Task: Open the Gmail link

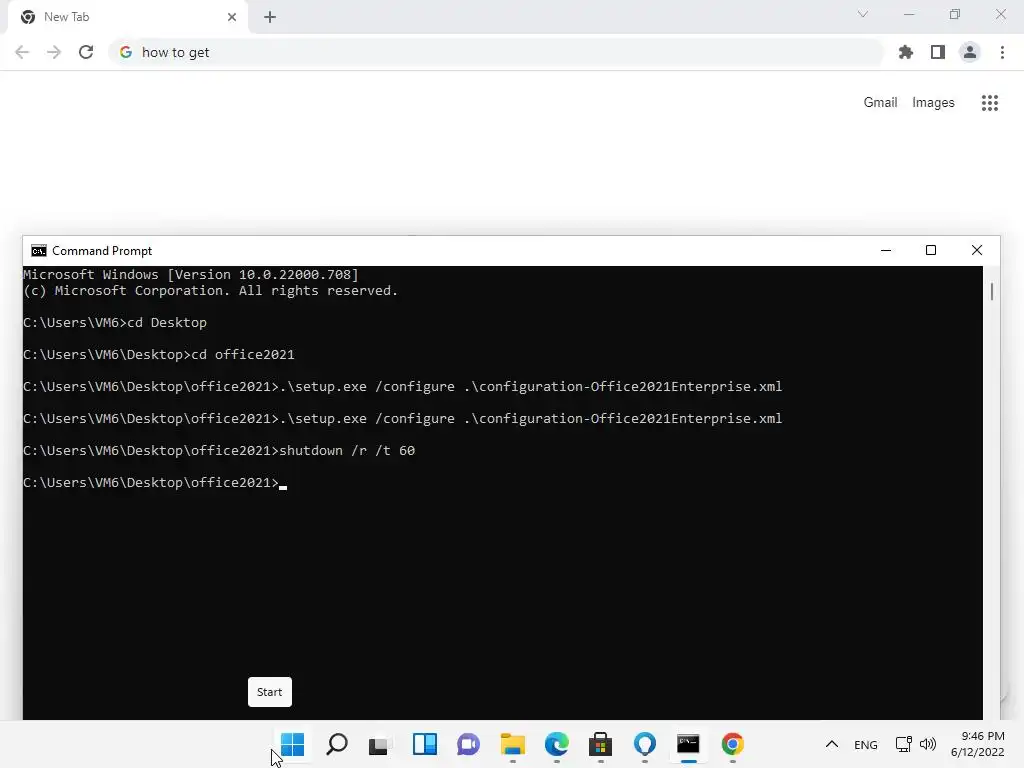Action: coord(880,103)
